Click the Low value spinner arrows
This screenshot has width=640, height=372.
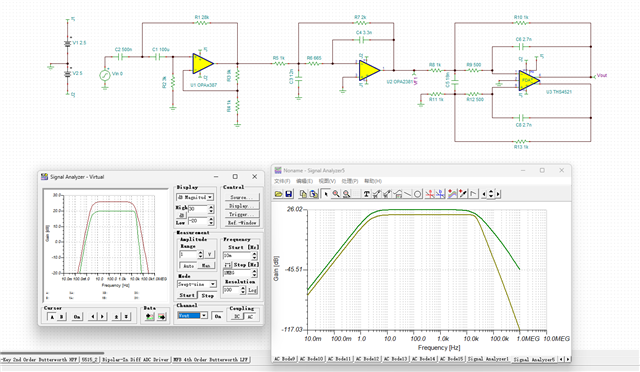pos(211,221)
